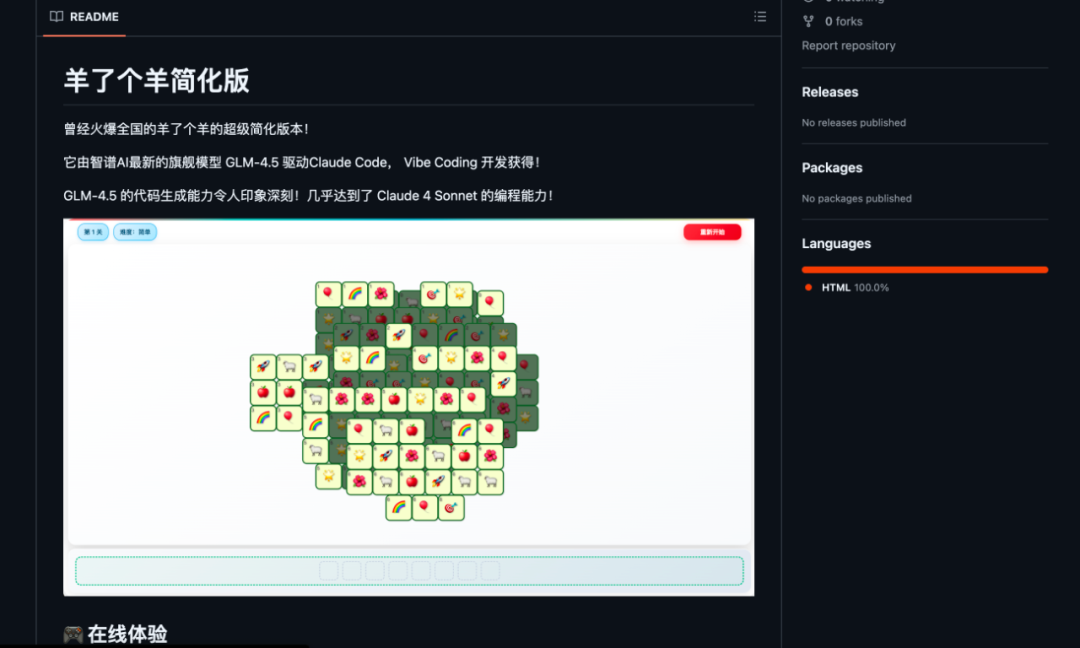The height and width of the screenshot is (648, 1080).
Task: Open the Packages section heading
Action: [832, 168]
